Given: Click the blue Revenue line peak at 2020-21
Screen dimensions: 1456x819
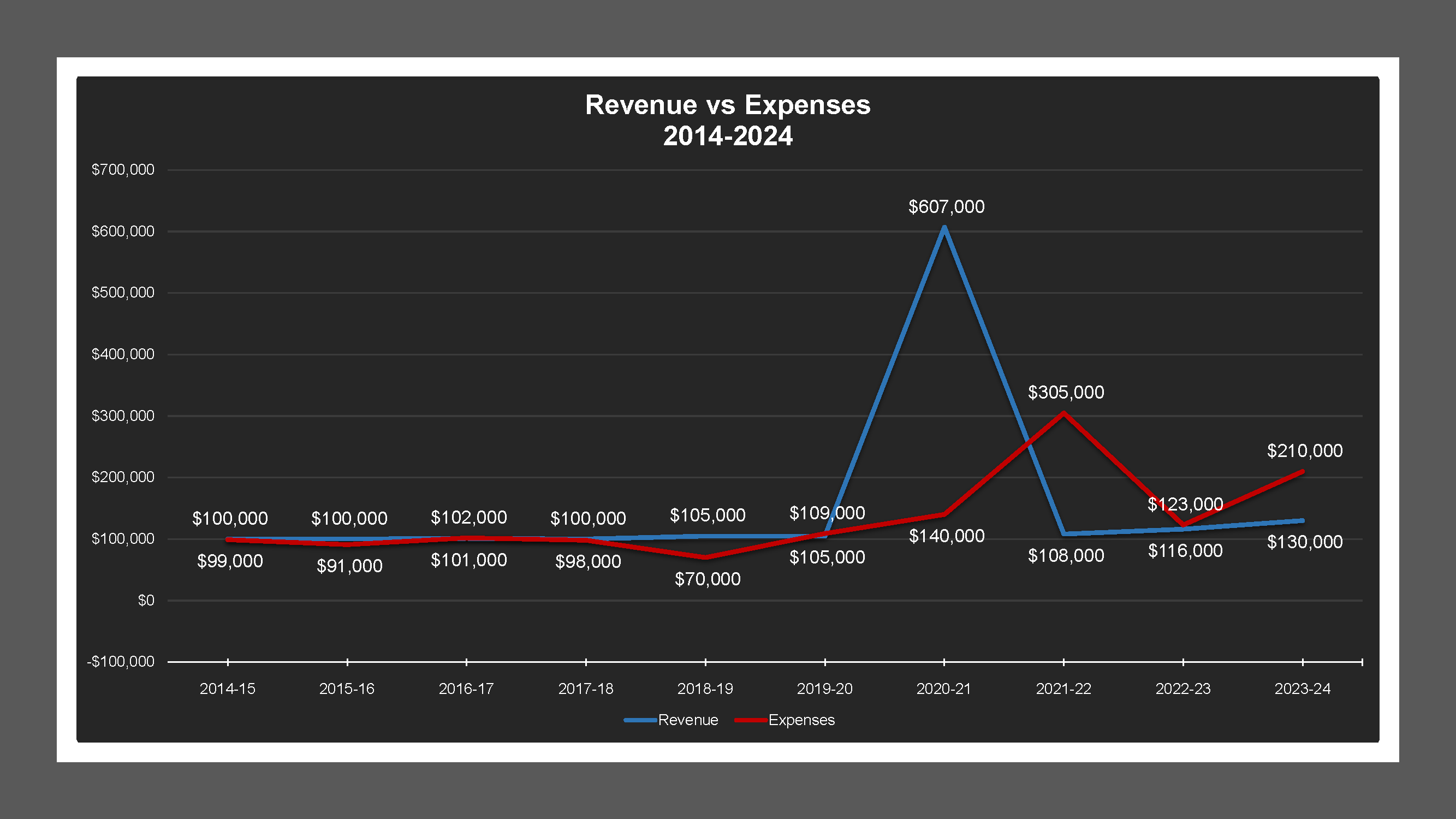Looking at the screenshot, I should pyautogui.click(x=944, y=228).
